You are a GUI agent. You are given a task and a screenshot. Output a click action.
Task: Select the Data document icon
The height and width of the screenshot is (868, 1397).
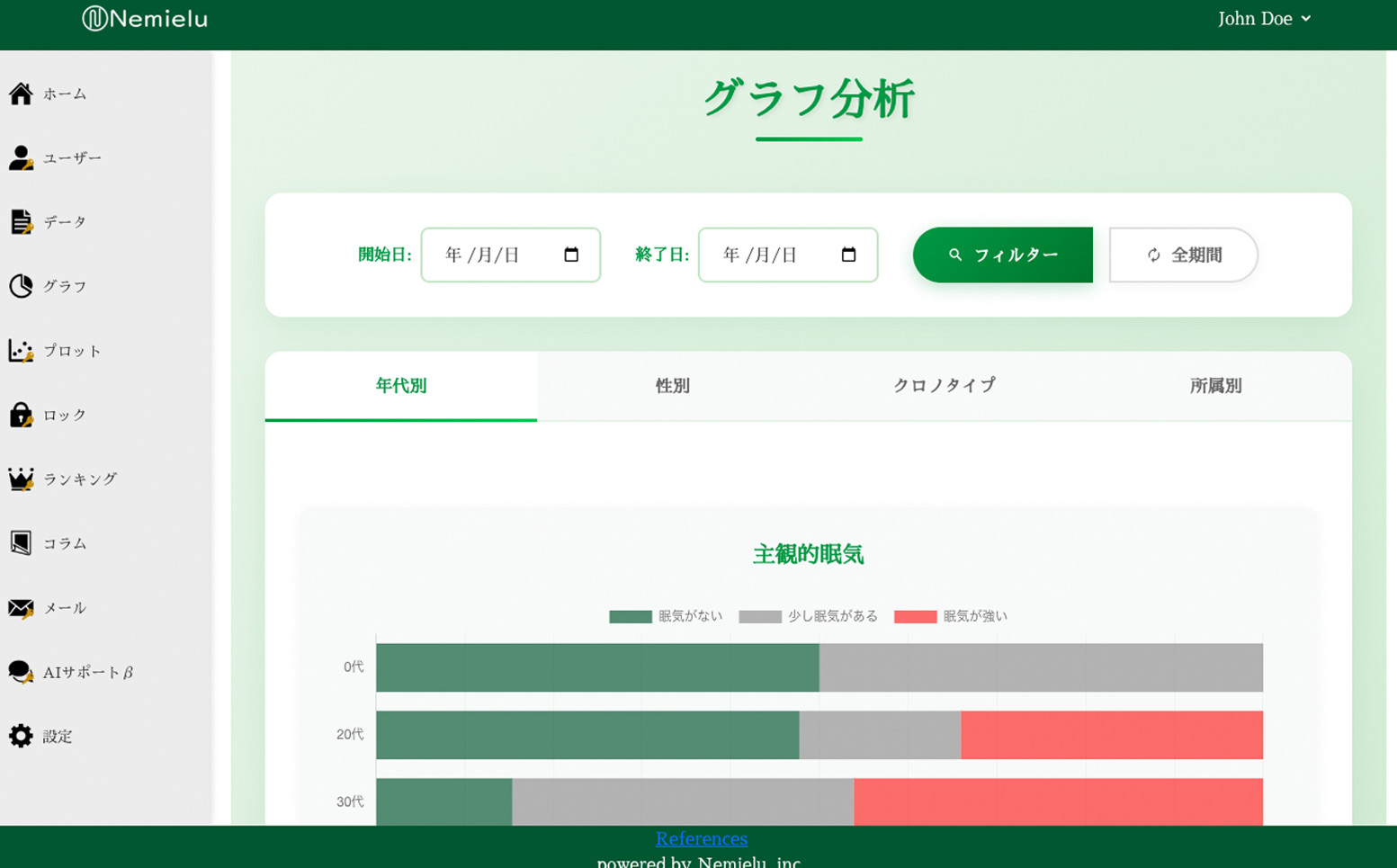point(21,222)
